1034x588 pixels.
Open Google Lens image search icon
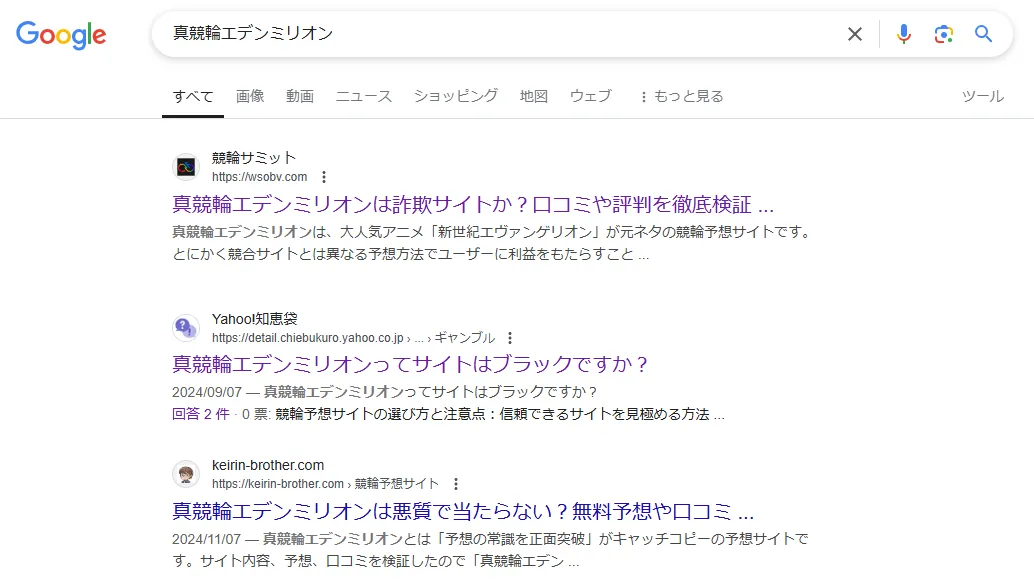[x=944, y=34]
